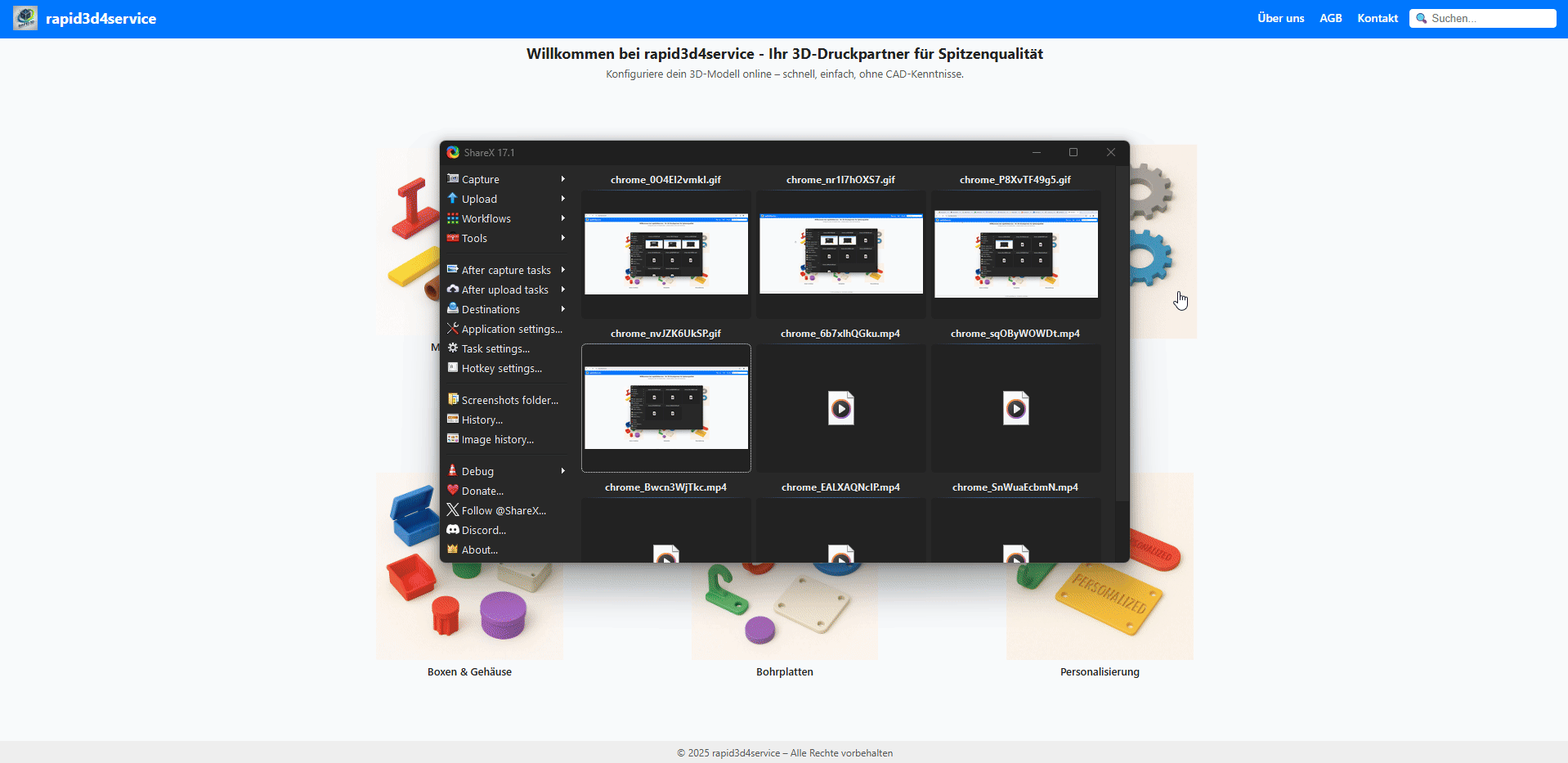The image size is (1568, 763).
Task: Click the Screenshots folder icon
Action: tap(453, 399)
